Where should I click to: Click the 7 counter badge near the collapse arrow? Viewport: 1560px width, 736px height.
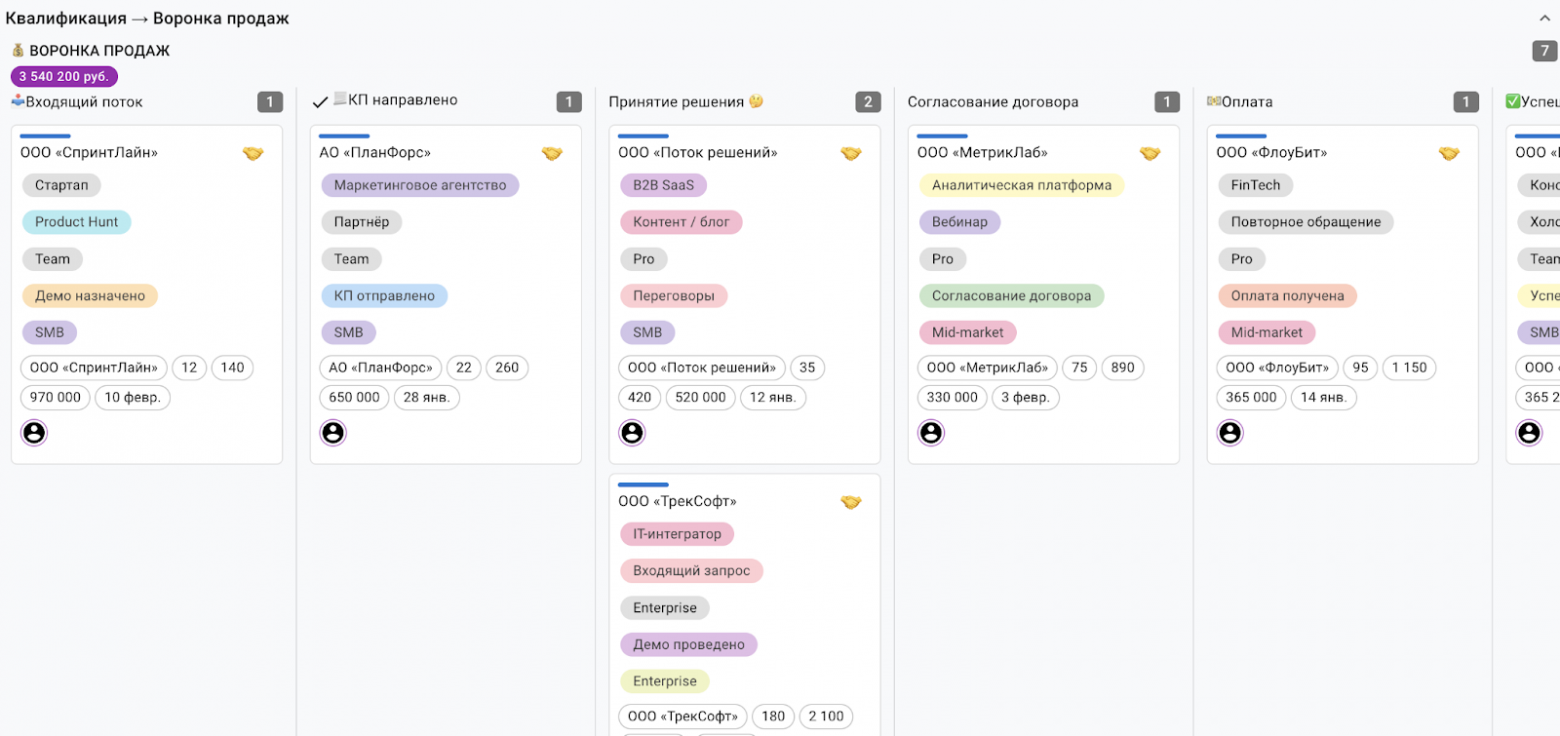click(1544, 49)
